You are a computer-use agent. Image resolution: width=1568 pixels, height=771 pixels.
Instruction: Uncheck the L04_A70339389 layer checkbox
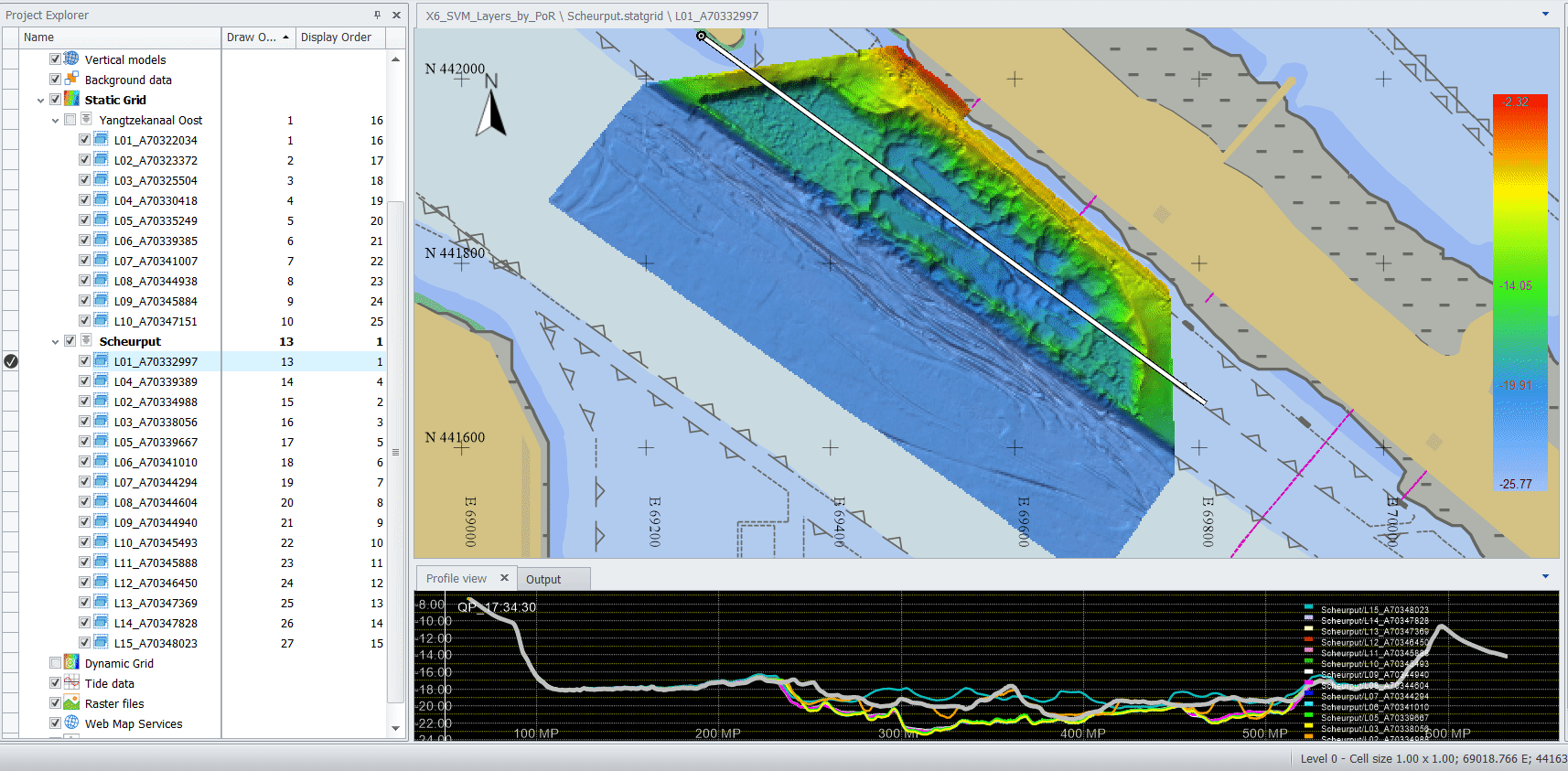tap(84, 381)
